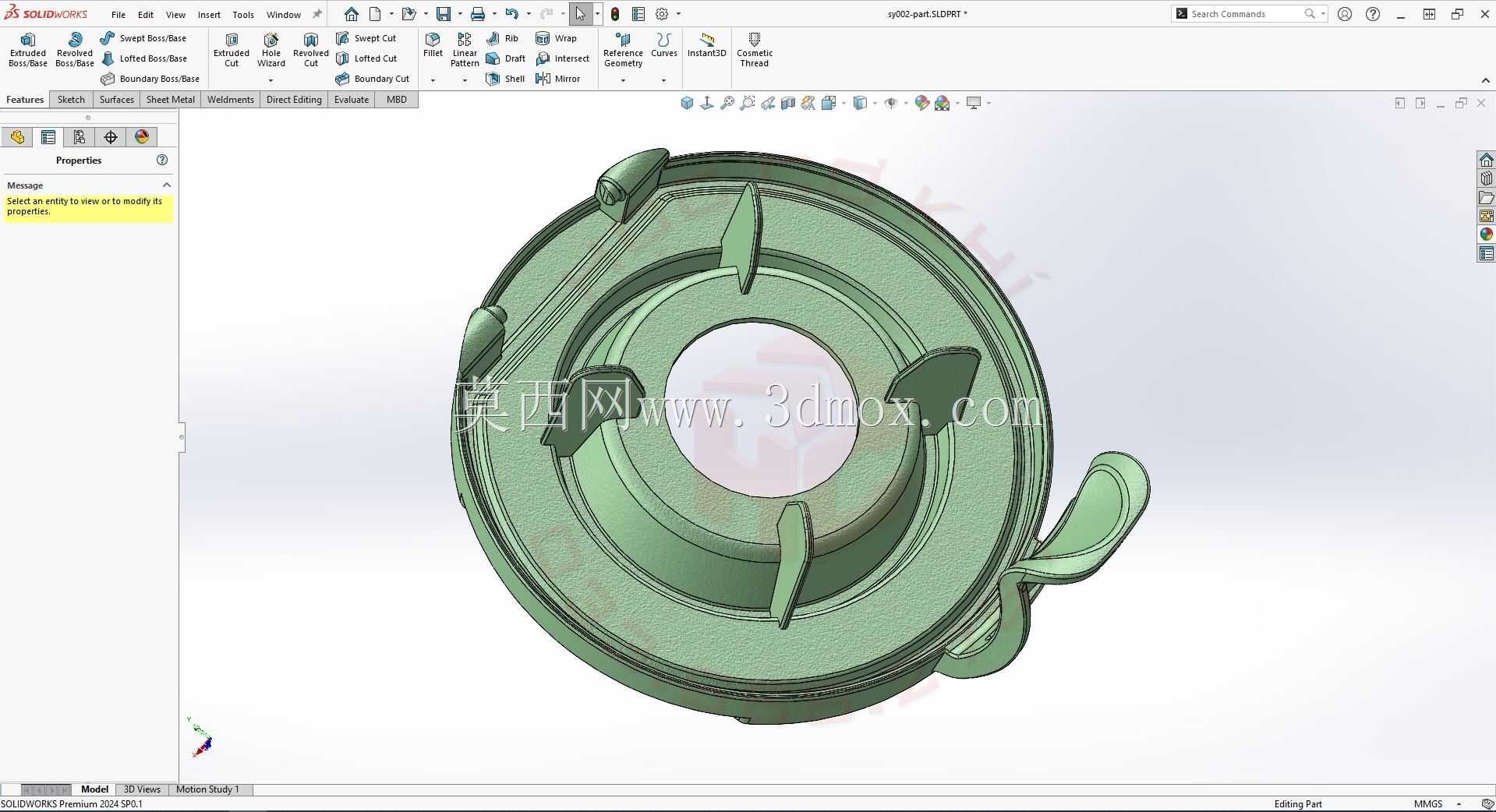Select the Extruded Boss/Base tool
The image size is (1496, 812).
pyautogui.click(x=28, y=50)
